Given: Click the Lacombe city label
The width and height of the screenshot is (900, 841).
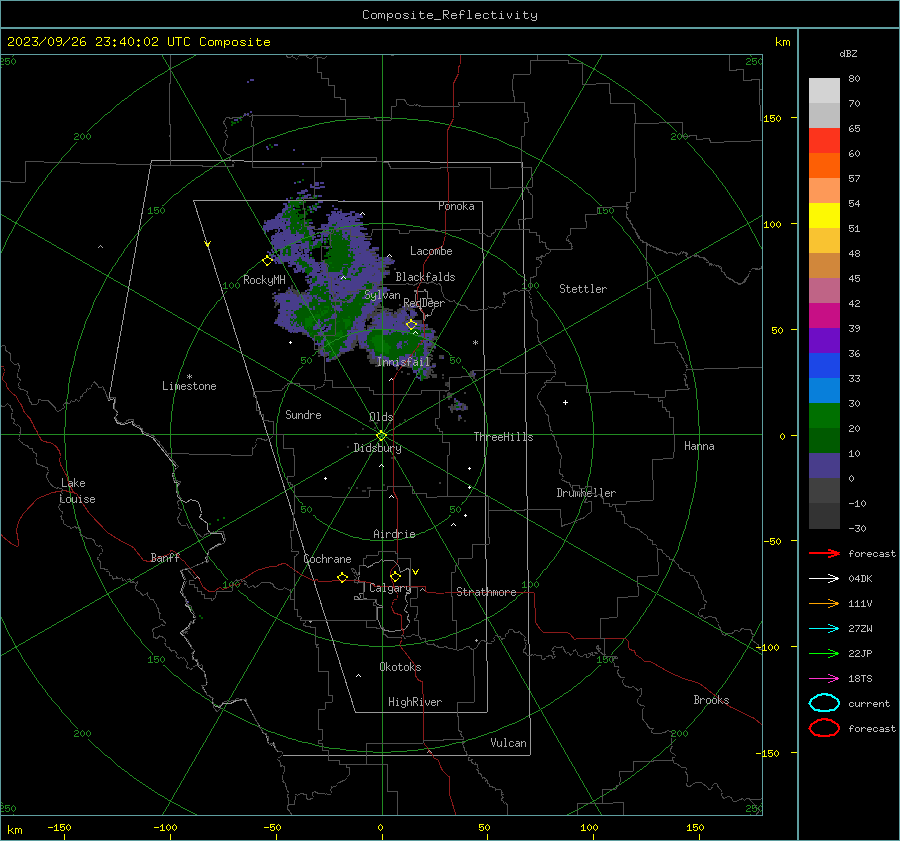Looking at the screenshot, I should [431, 251].
